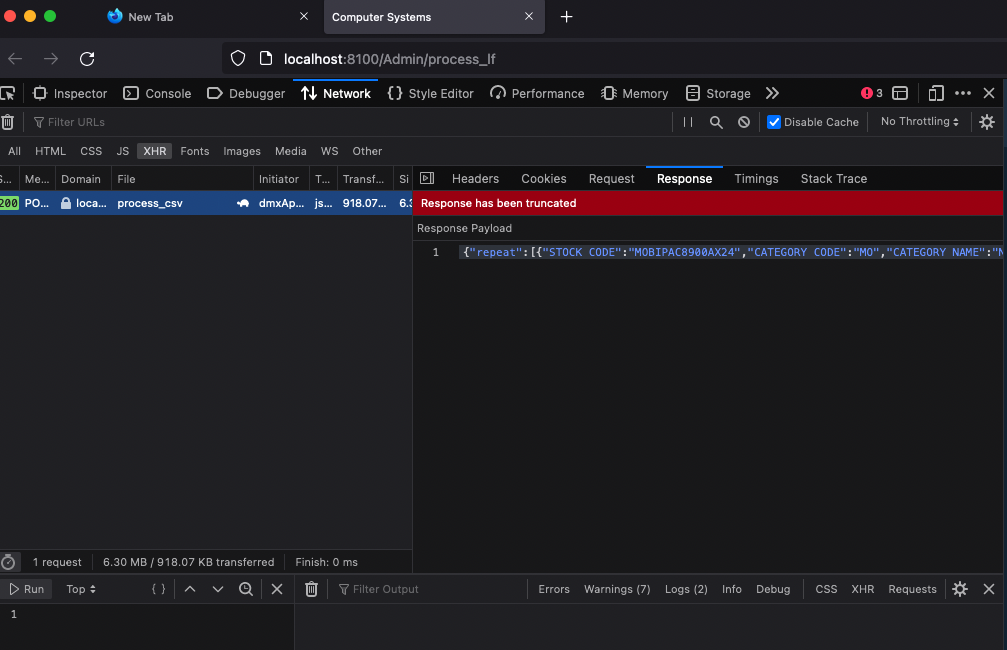Image resolution: width=1007 pixels, height=650 pixels.
Task: Click the performance analysis stopwatch icon
Action: [8, 563]
